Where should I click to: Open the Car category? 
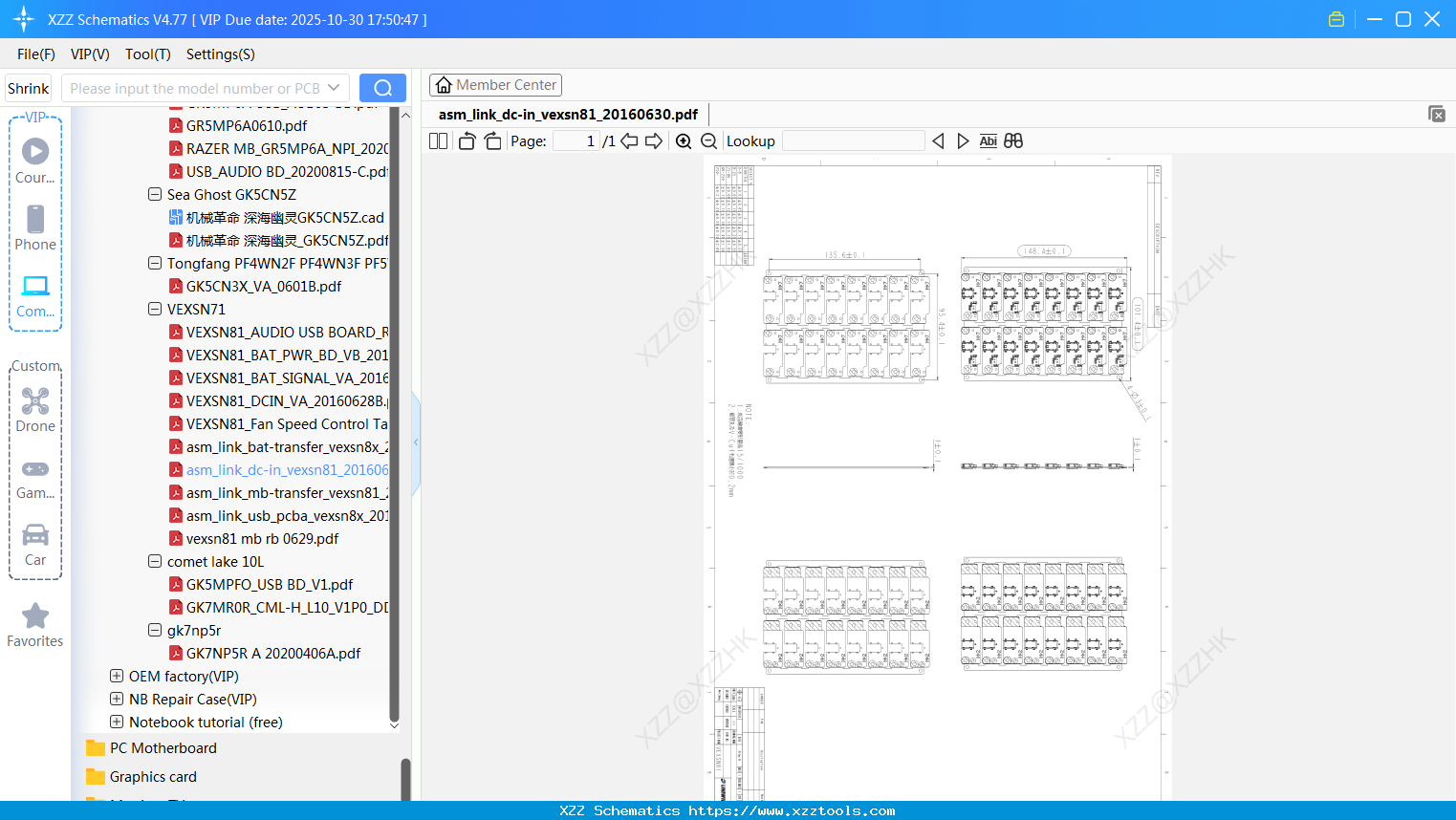(35, 544)
